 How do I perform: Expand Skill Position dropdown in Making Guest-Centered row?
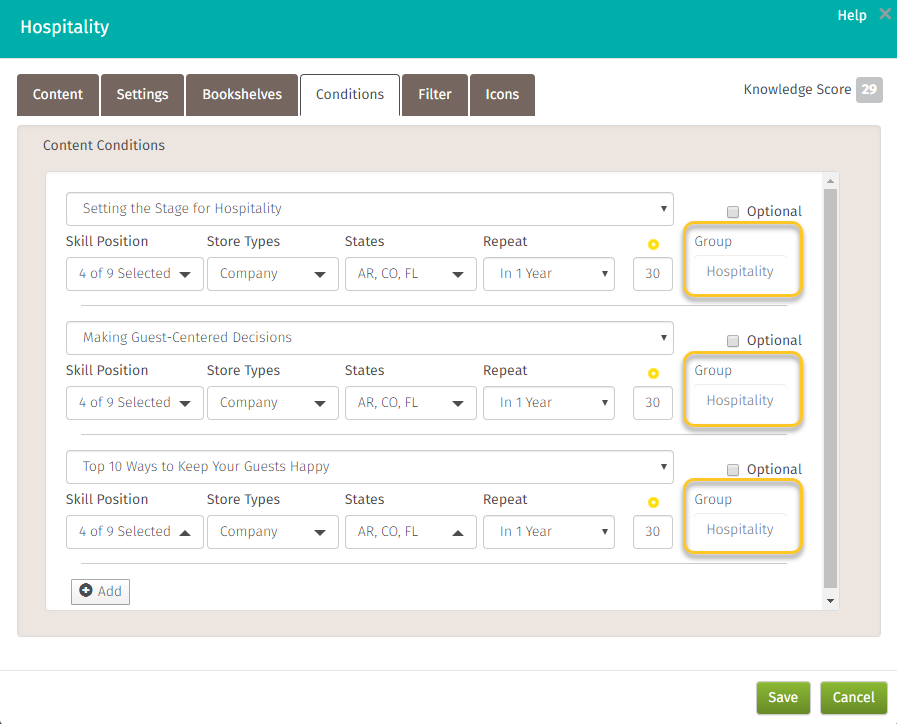tap(135, 403)
